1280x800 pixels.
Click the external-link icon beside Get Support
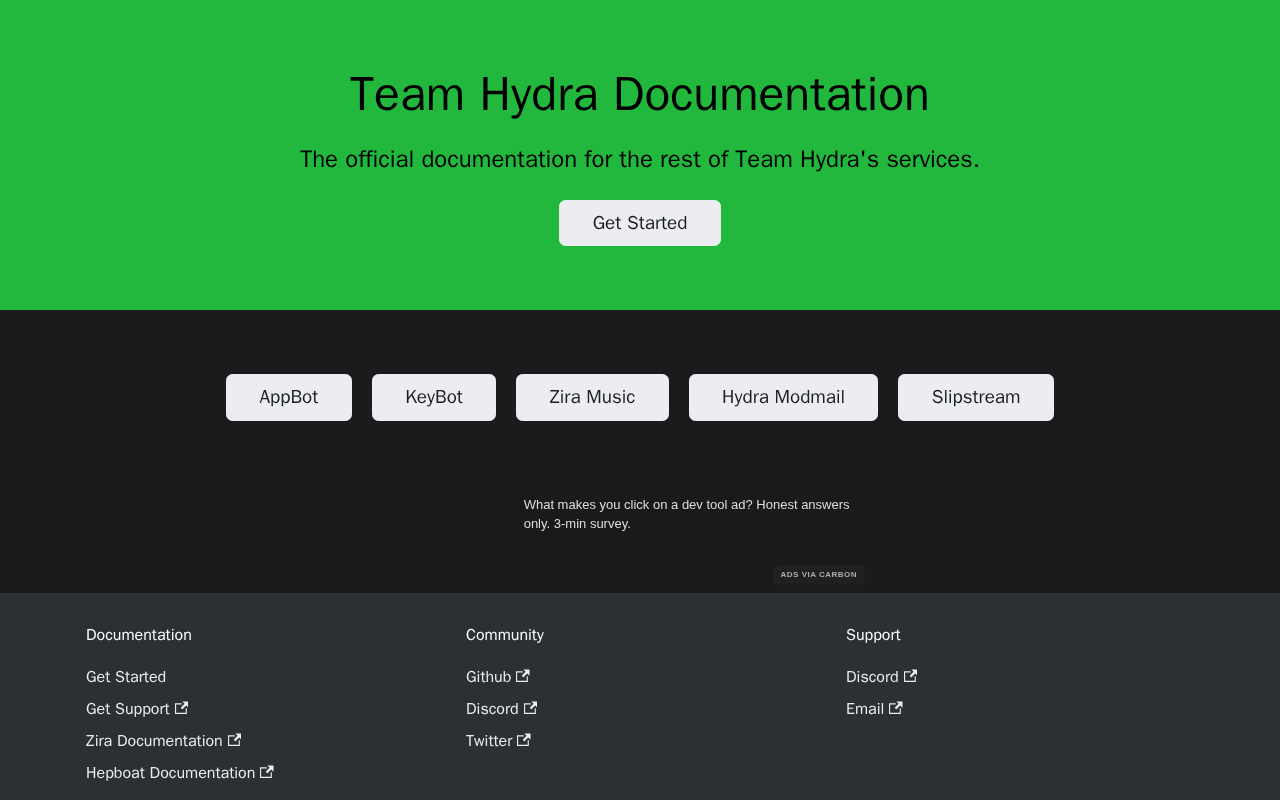tap(181, 708)
